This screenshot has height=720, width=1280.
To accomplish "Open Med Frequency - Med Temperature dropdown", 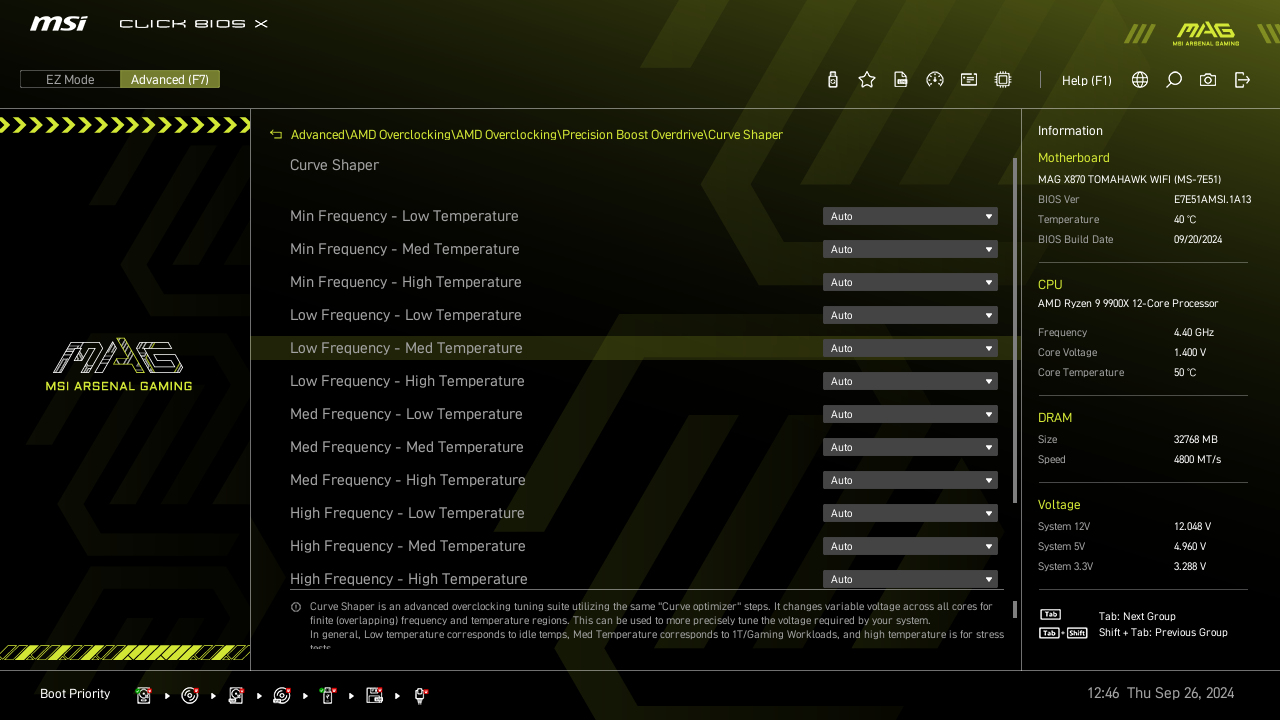I will tap(910, 447).
